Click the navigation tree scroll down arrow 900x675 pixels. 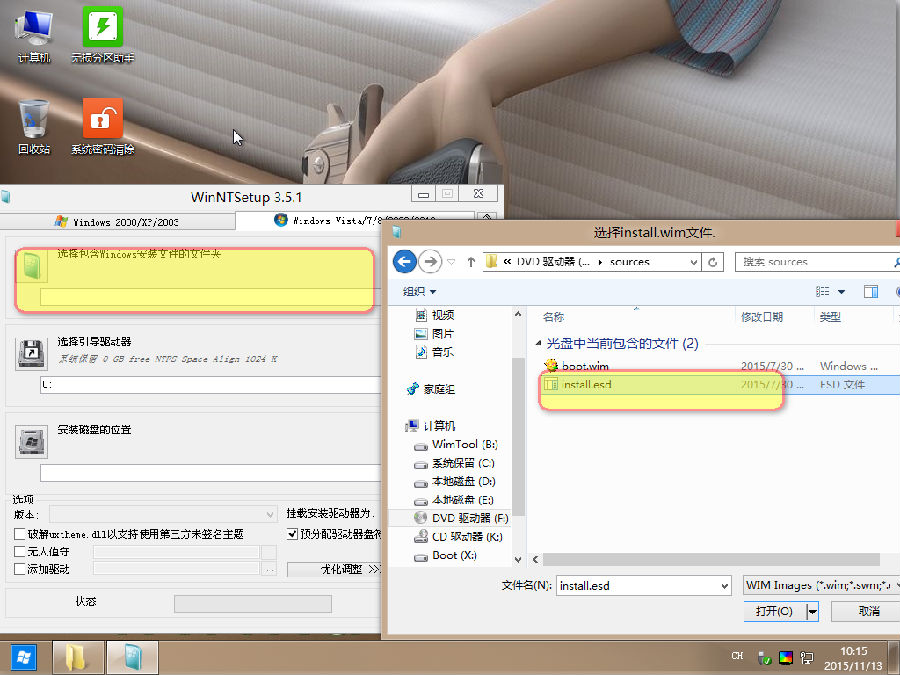coord(518,559)
